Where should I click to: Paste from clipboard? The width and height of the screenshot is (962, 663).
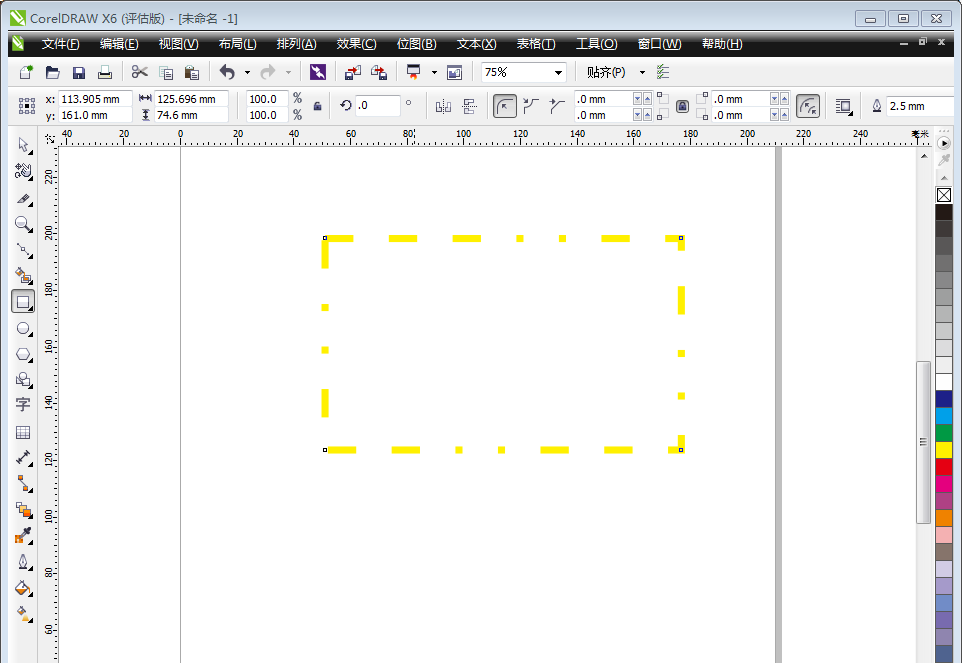[192, 72]
